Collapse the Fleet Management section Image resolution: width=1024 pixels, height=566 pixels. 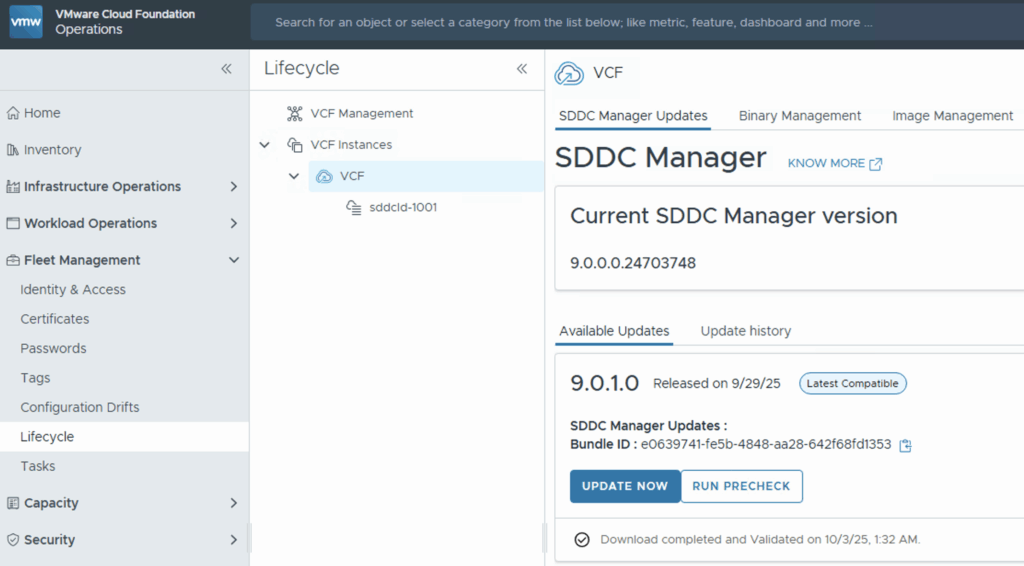234,260
